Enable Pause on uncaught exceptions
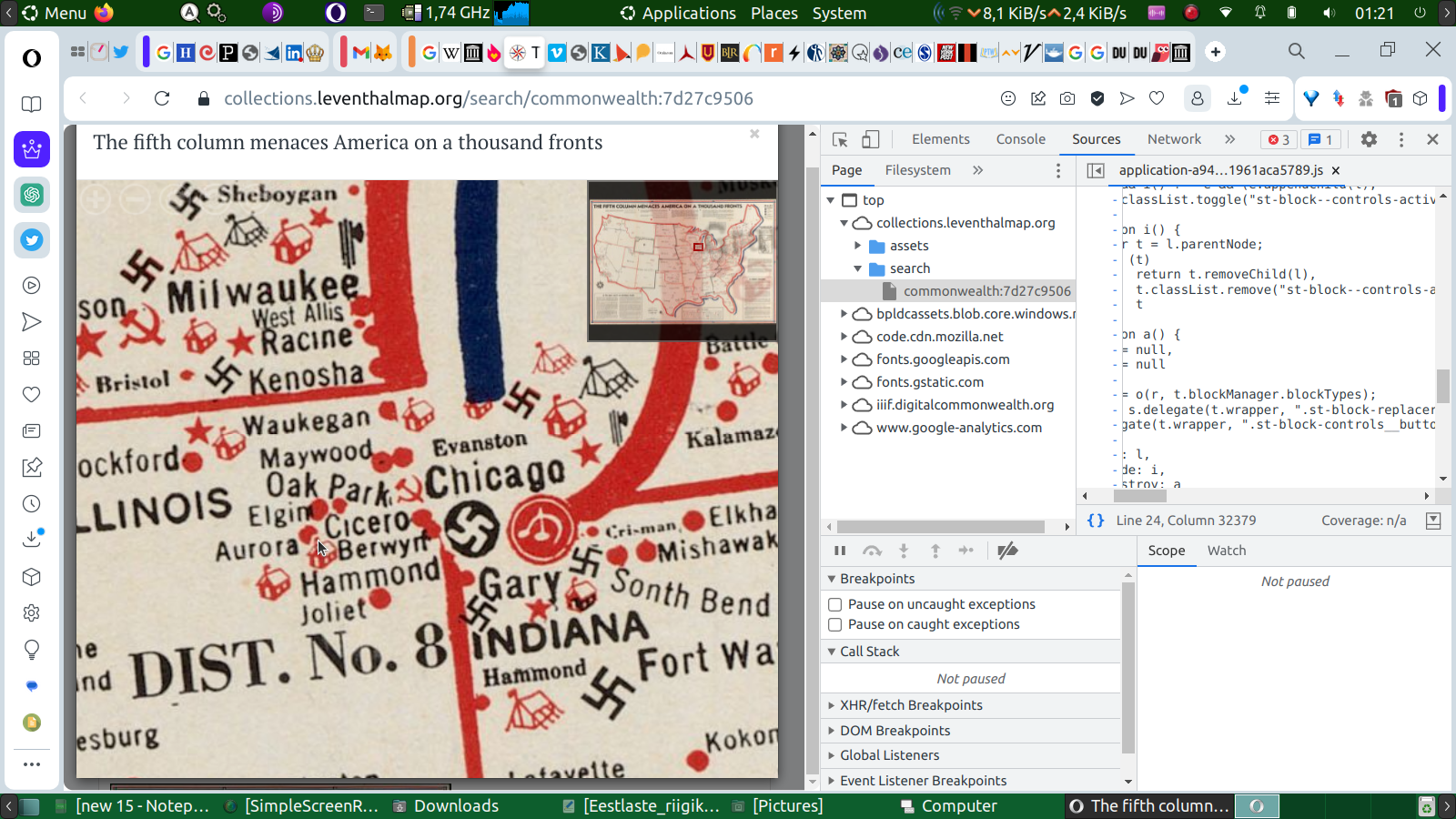 (834, 604)
